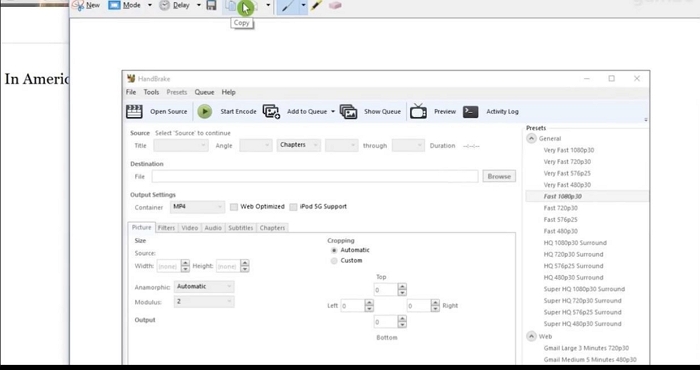The width and height of the screenshot is (700, 370).
Task: Select the Eraser tool in Snipping Tool
Action: point(335,5)
